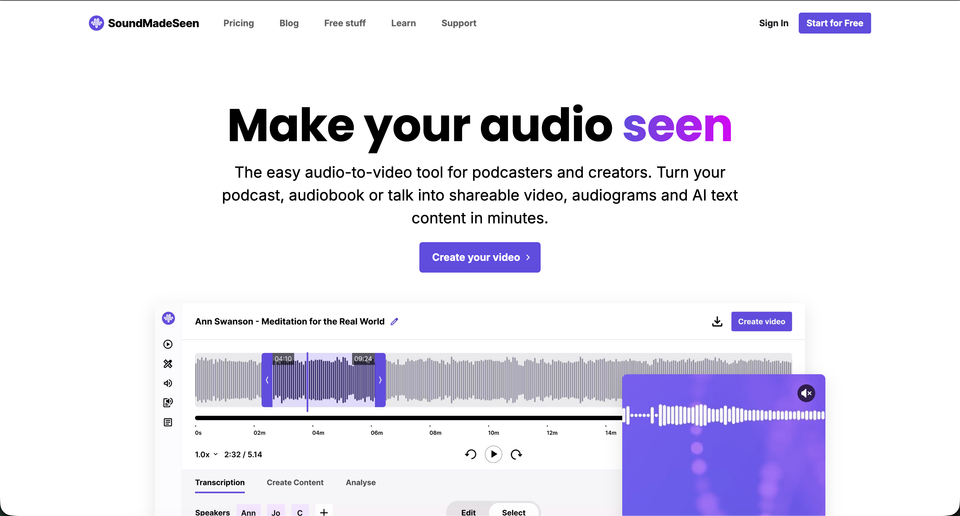Select the cut tool sidebar icon
Viewport: 960px width, 516px height.
tap(168, 364)
